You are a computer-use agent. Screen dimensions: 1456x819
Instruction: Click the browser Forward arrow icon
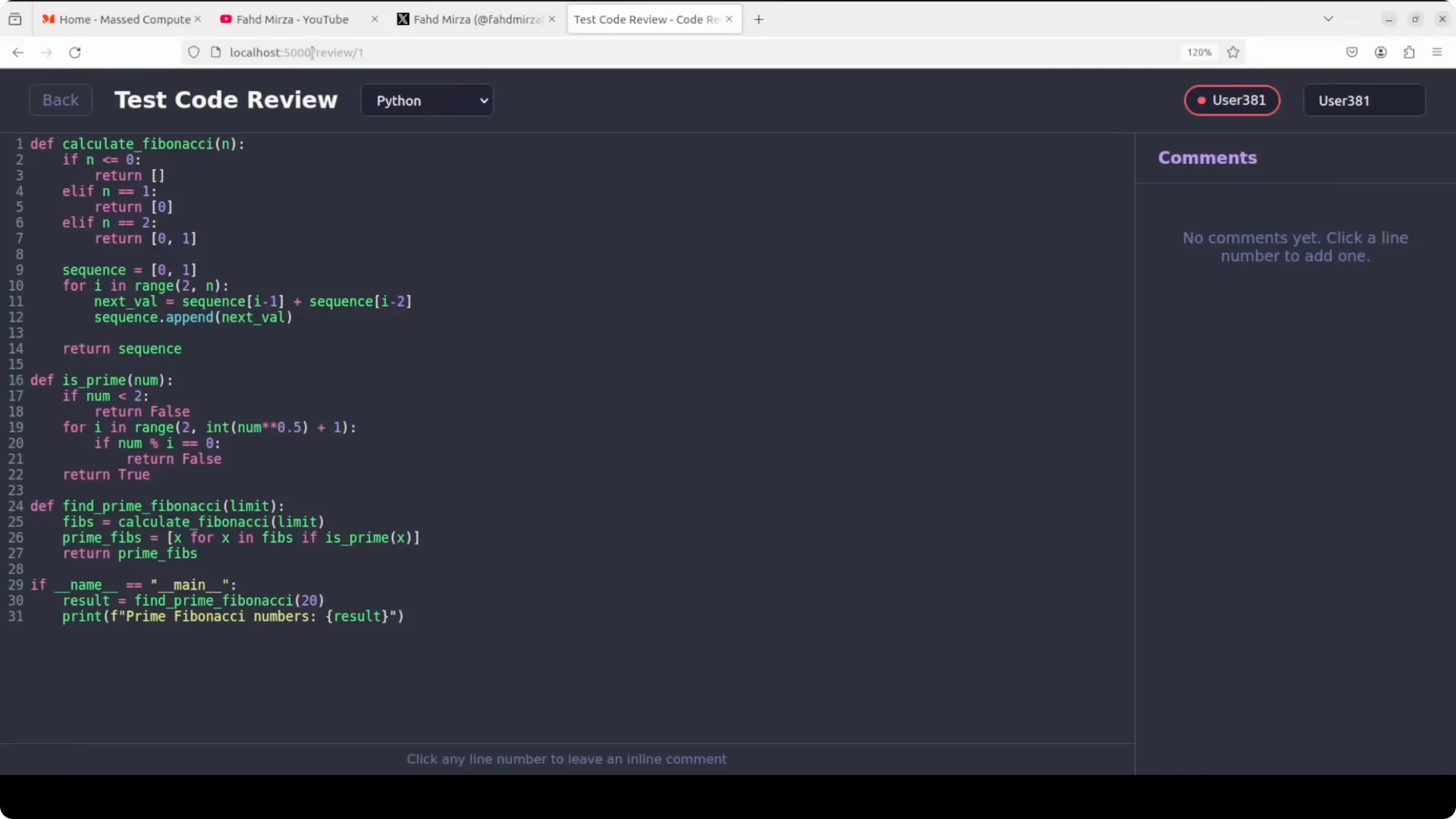pos(46,52)
